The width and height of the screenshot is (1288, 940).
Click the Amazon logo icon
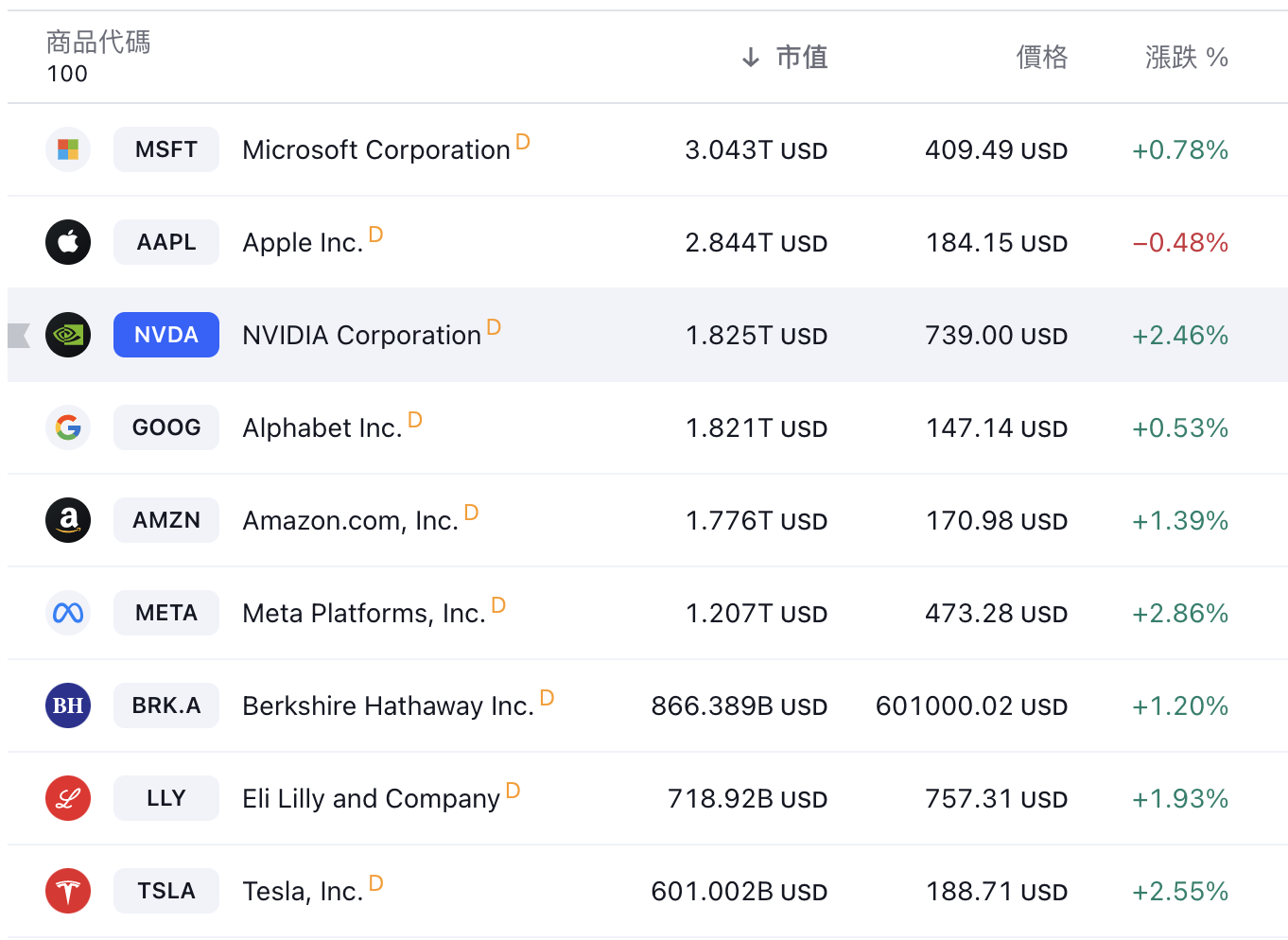pos(68,520)
